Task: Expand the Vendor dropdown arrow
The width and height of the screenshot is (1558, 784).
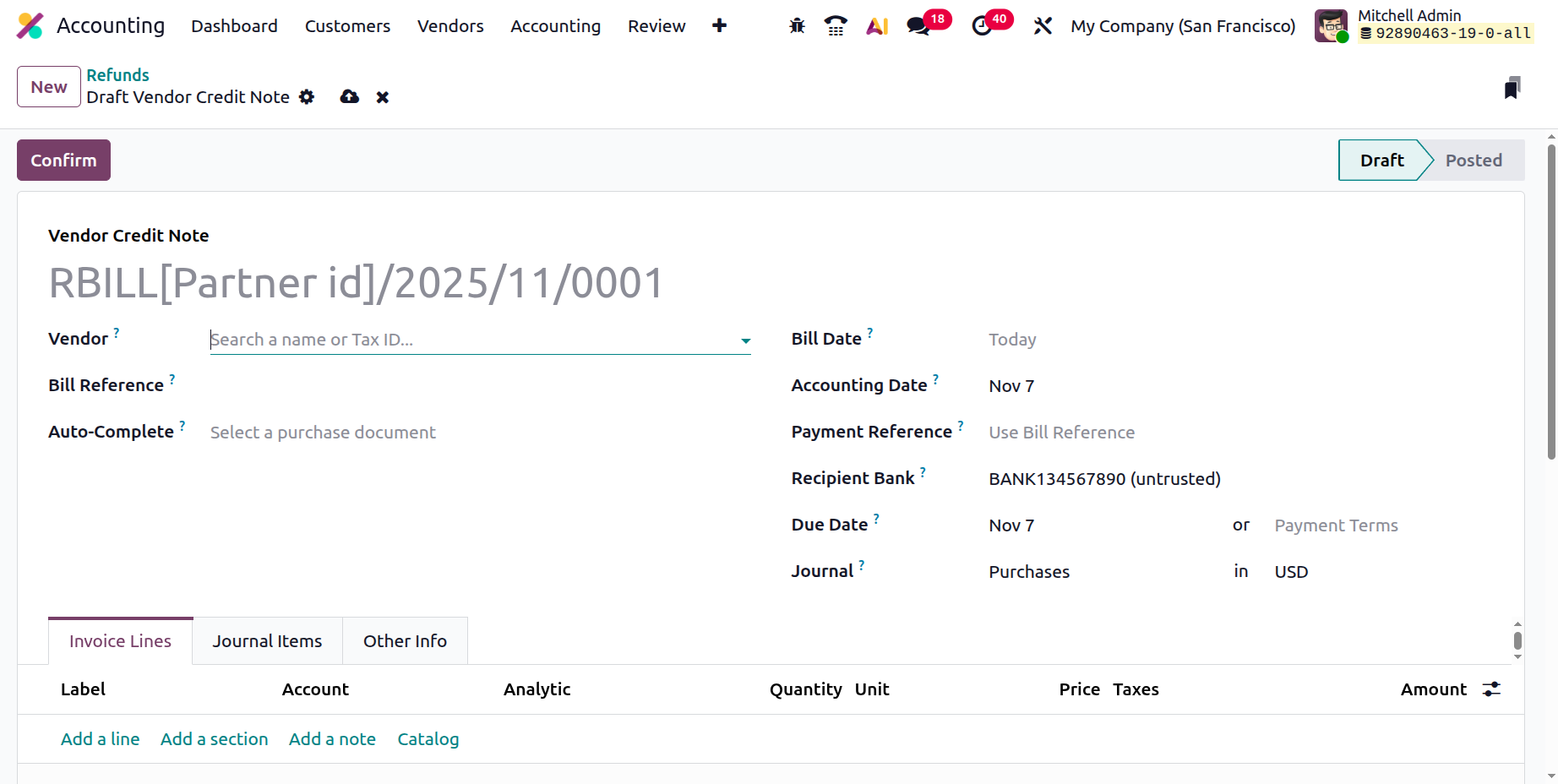Action: click(x=745, y=340)
